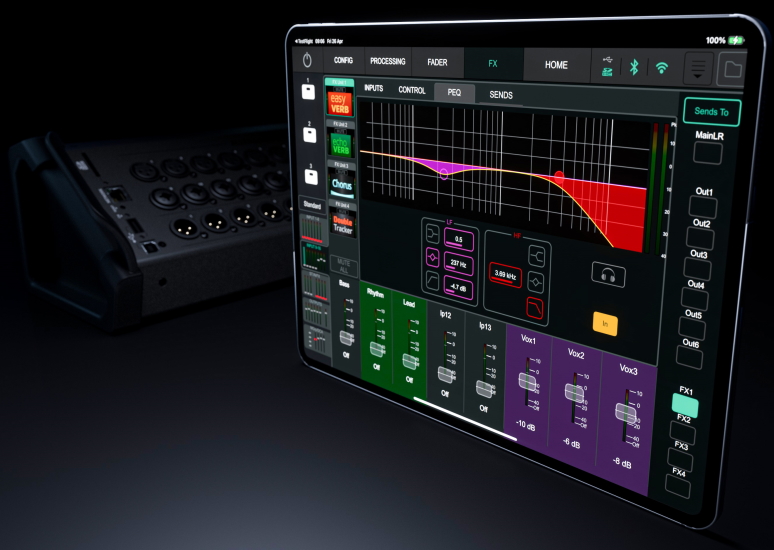The width and height of the screenshot is (774, 550).
Task: Click the 3.89 kHz frequency field
Action: click(x=506, y=272)
